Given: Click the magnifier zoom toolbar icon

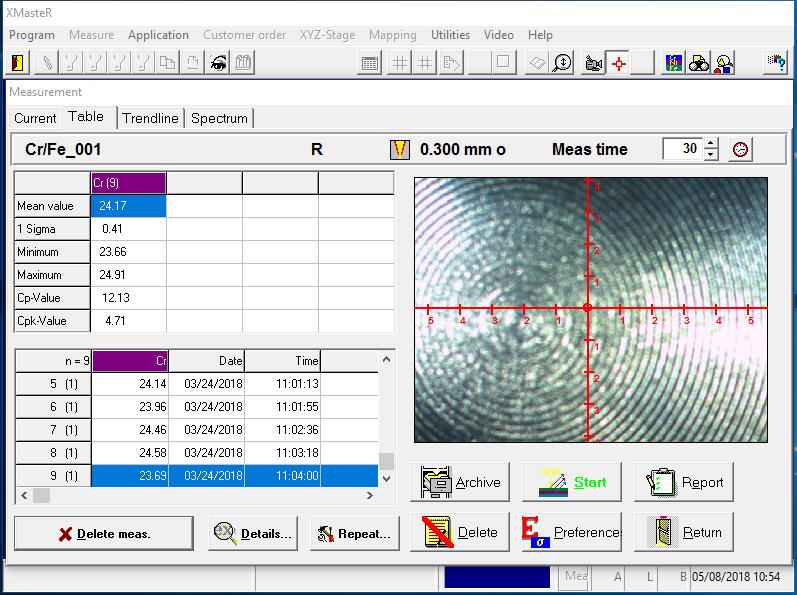Looking at the screenshot, I should click(x=563, y=63).
